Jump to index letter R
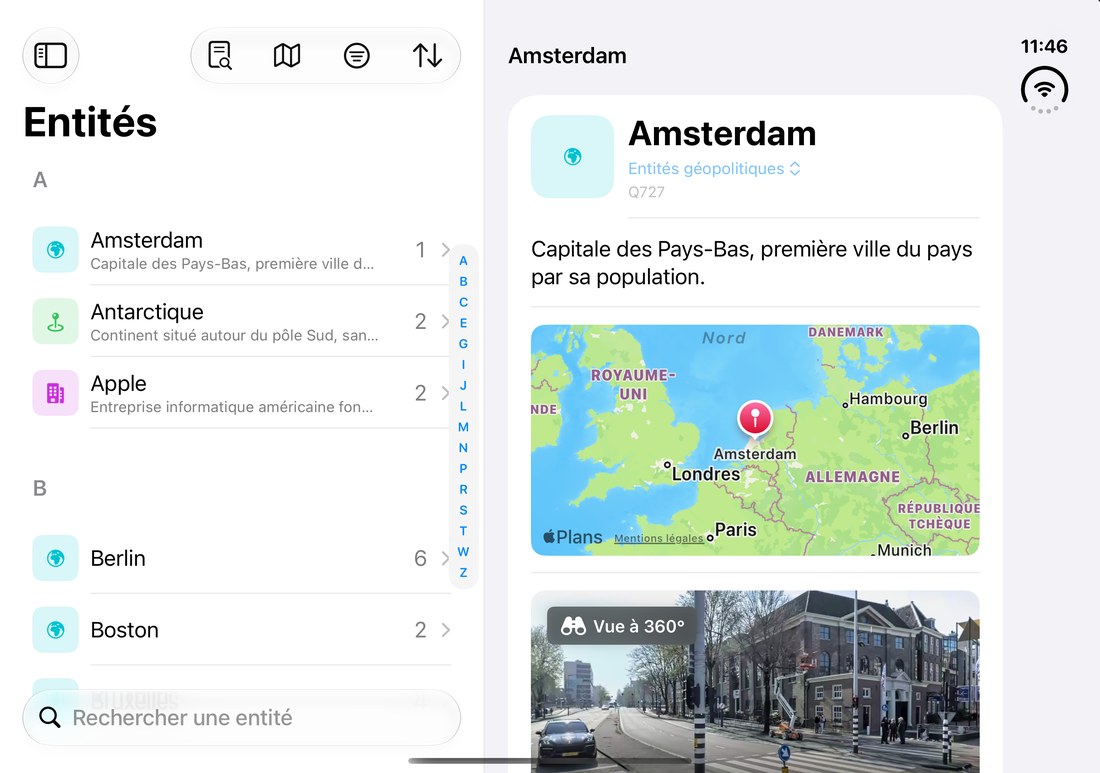The height and width of the screenshot is (773, 1100). click(463, 489)
